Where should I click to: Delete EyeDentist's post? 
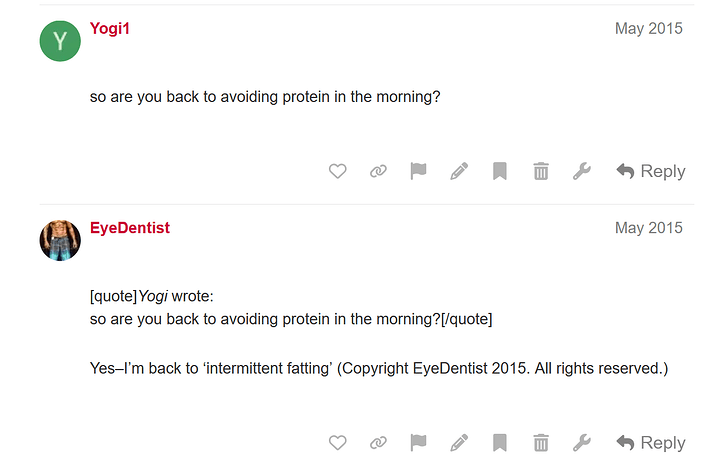pyautogui.click(x=541, y=443)
